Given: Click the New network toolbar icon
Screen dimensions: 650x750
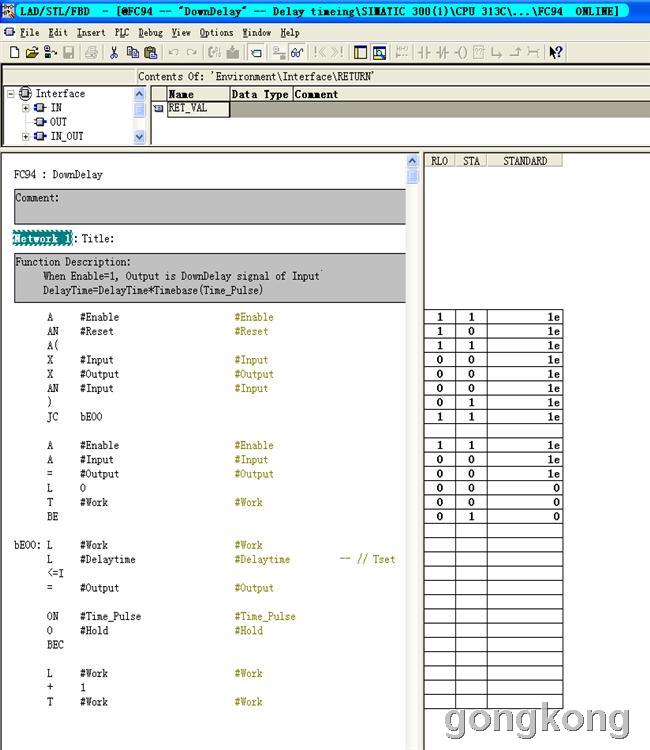Looking at the screenshot, I should click(x=402, y=52).
